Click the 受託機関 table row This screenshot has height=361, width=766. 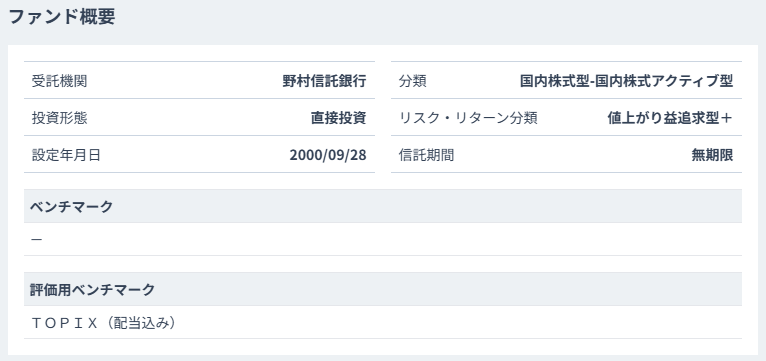point(199,81)
